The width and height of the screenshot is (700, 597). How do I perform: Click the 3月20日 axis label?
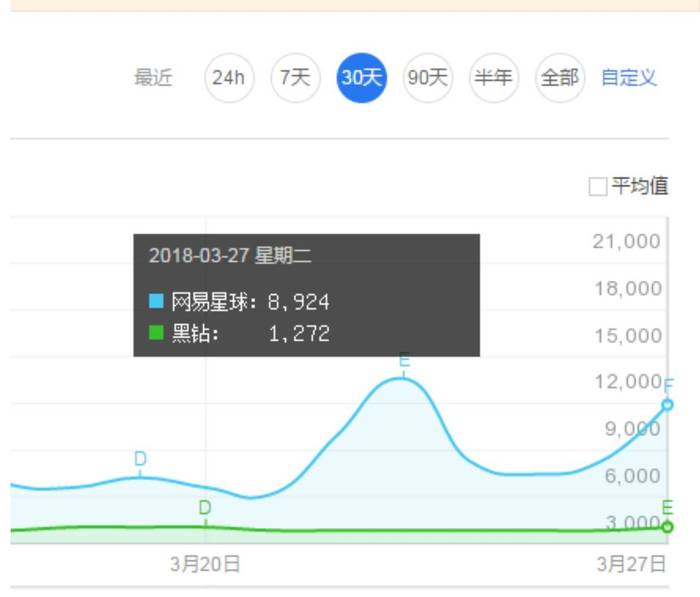click(205, 564)
